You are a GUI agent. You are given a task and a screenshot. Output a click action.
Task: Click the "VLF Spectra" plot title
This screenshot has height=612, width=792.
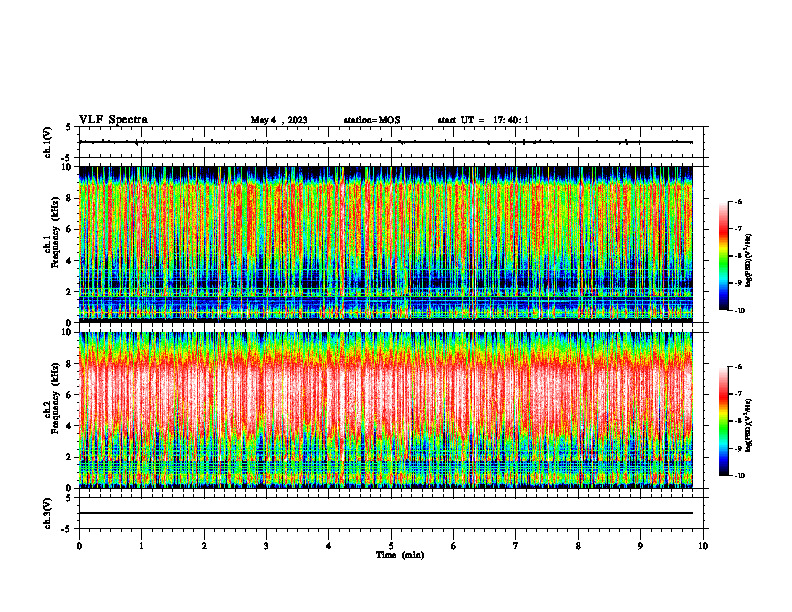tap(113, 119)
